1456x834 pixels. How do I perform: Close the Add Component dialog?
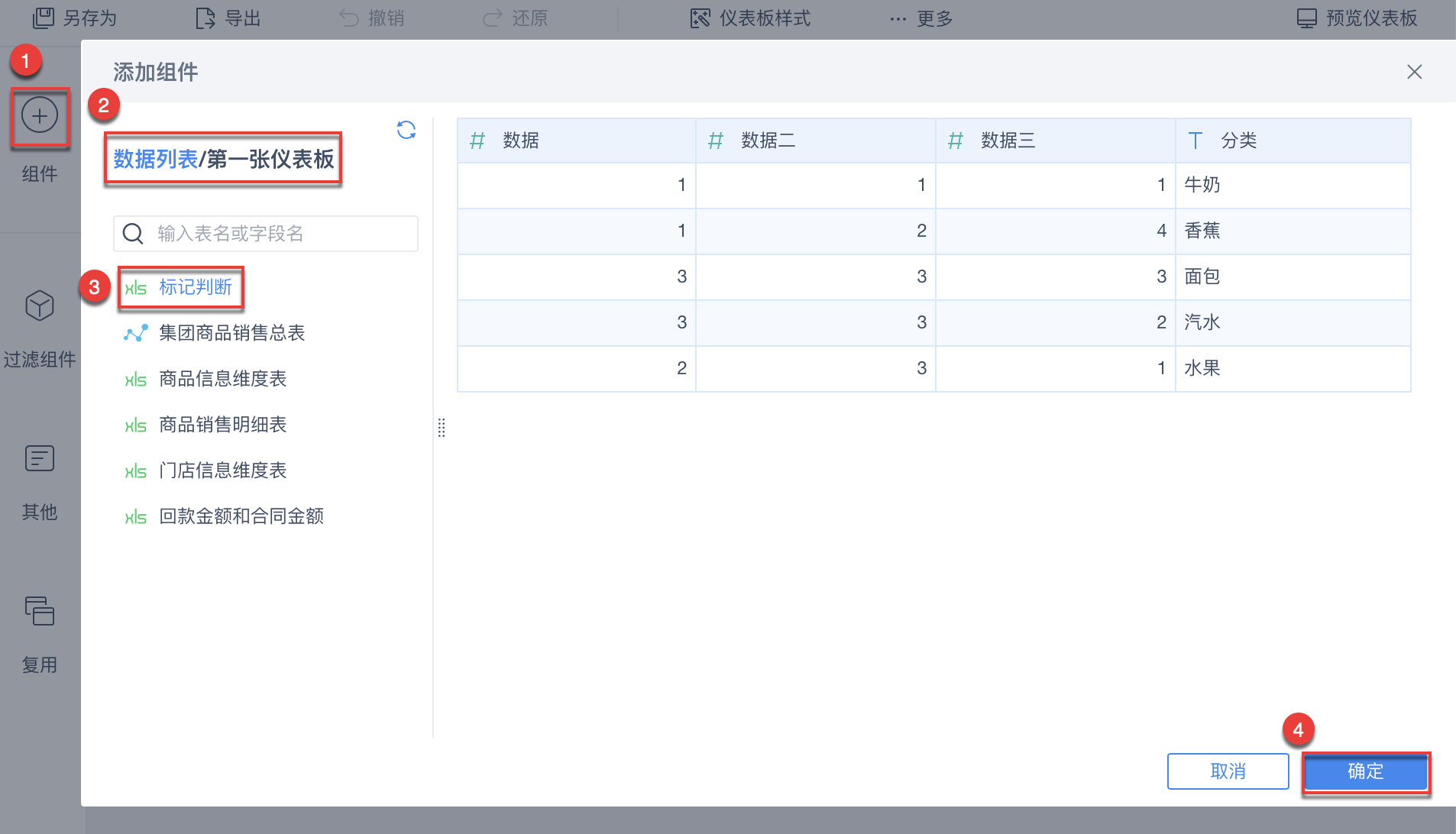click(x=1415, y=72)
